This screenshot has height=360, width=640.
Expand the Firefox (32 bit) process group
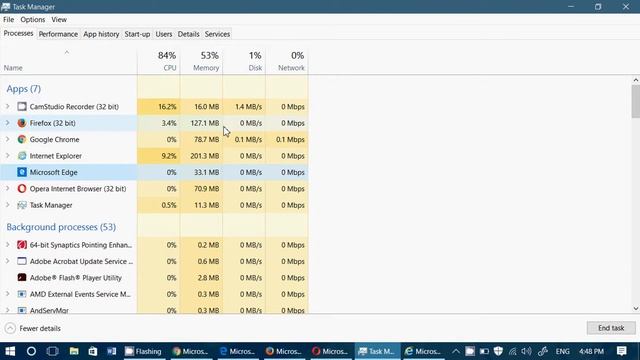coord(7,123)
